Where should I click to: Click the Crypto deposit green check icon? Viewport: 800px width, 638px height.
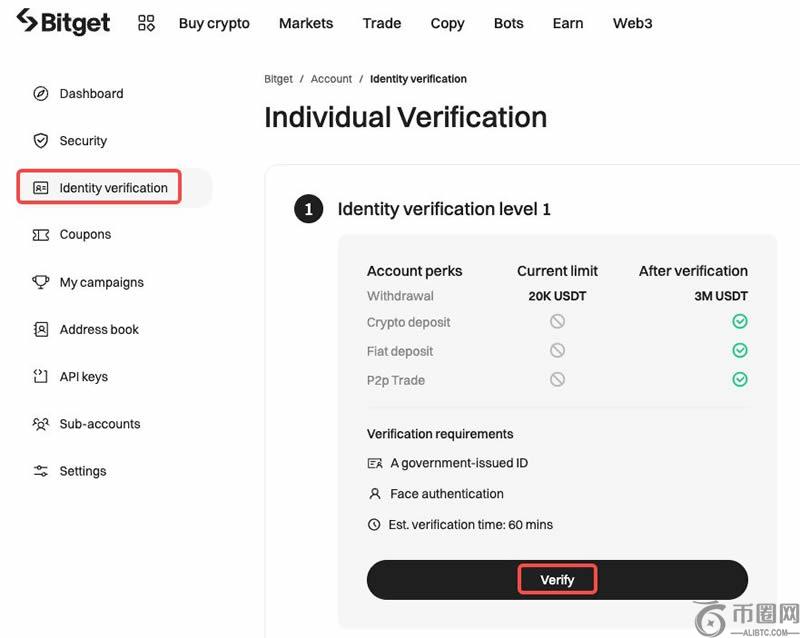pos(740,321)
